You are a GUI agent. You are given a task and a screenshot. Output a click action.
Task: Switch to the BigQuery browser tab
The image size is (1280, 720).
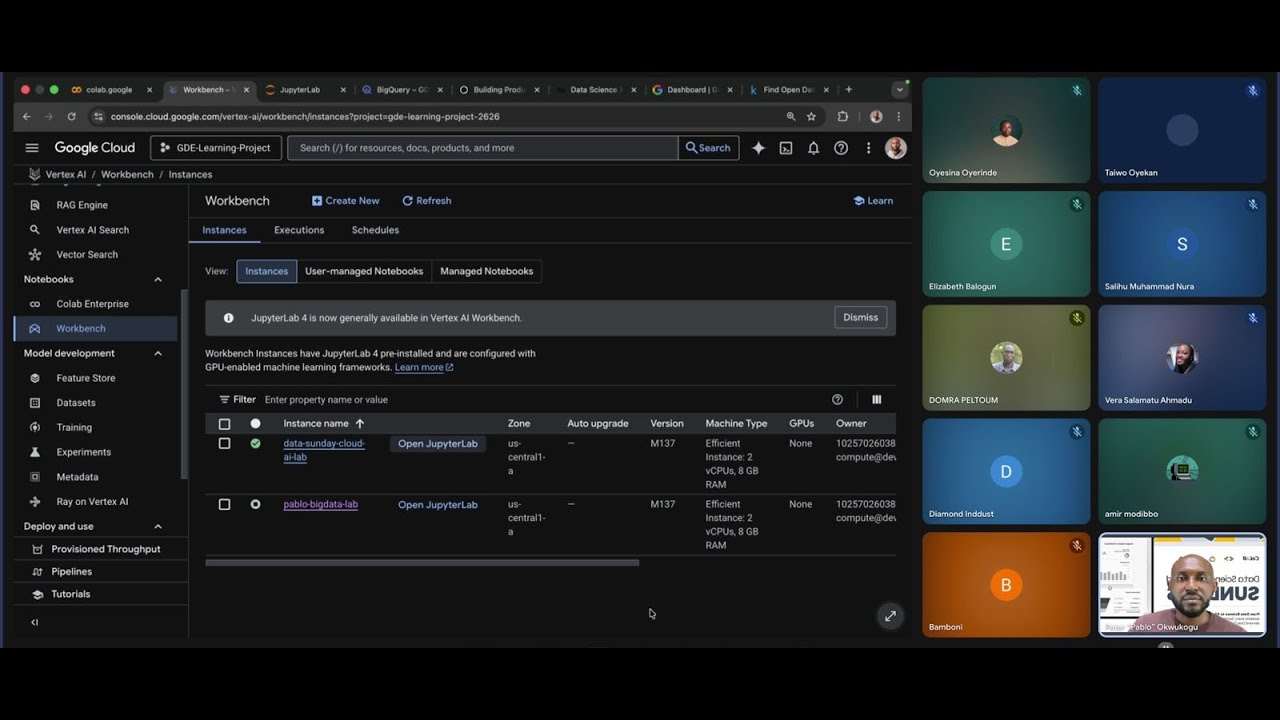[x=402, y=90]
